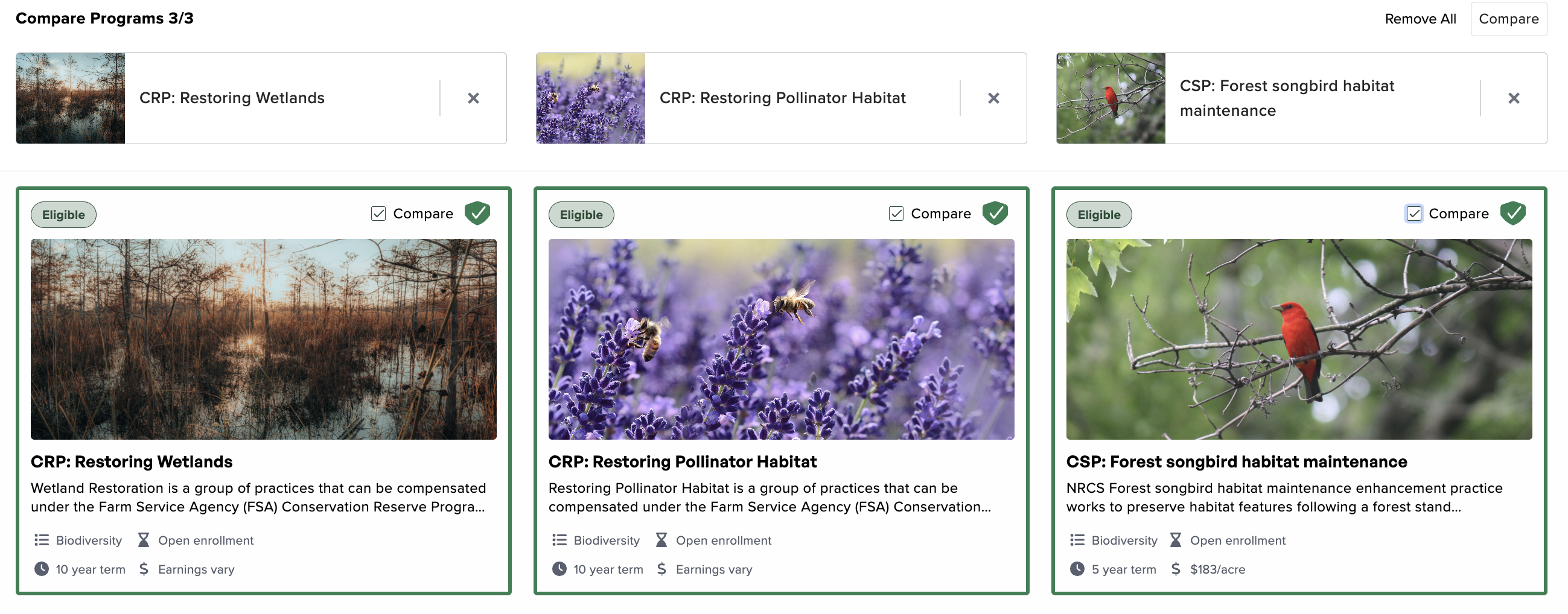Image resolution: width=1568 pixels, height=614 pixels.
Task: Select the Biodiversity icon on the songbird card
Action: tap(1077, 540)
